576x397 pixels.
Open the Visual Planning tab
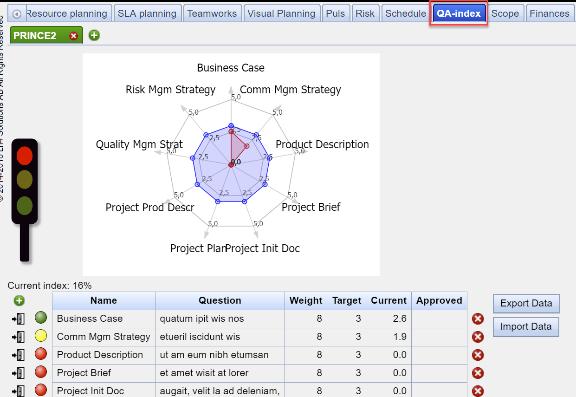[282, 14]
